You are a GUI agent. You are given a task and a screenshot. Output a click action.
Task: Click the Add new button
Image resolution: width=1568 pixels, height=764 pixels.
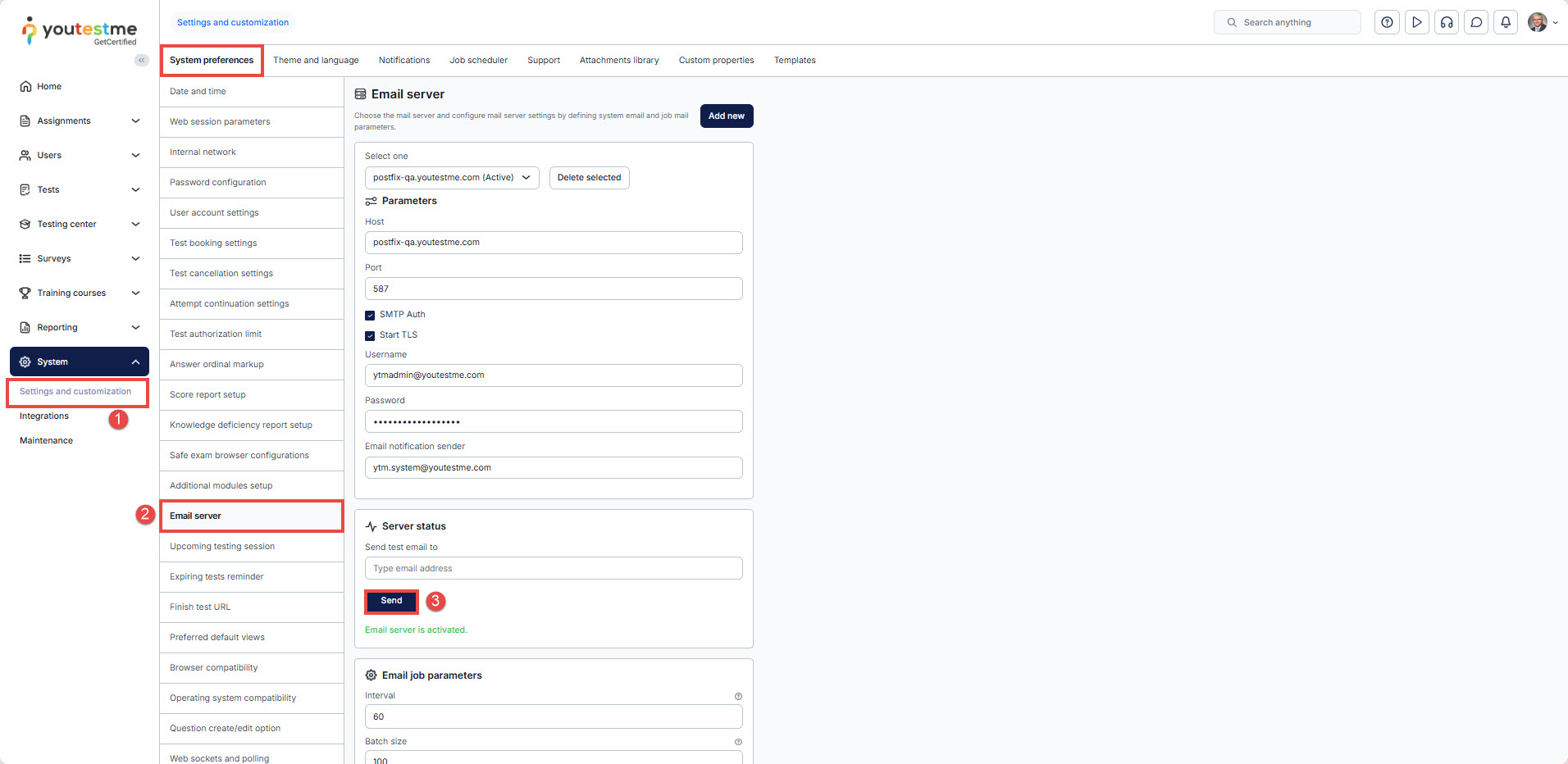tap(726, 116)
